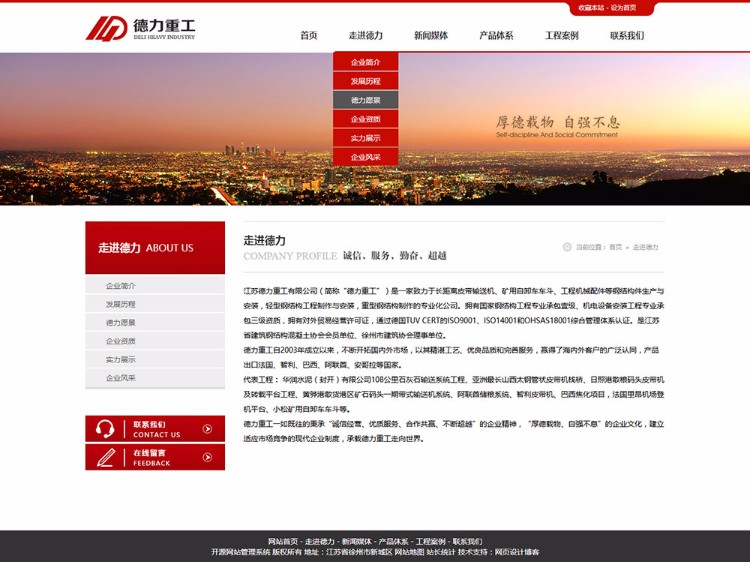Viewport: 750px width, 562px height.
Task: Open 企业风采 in the left sidebar list
Action: click(x=155, y=378)
